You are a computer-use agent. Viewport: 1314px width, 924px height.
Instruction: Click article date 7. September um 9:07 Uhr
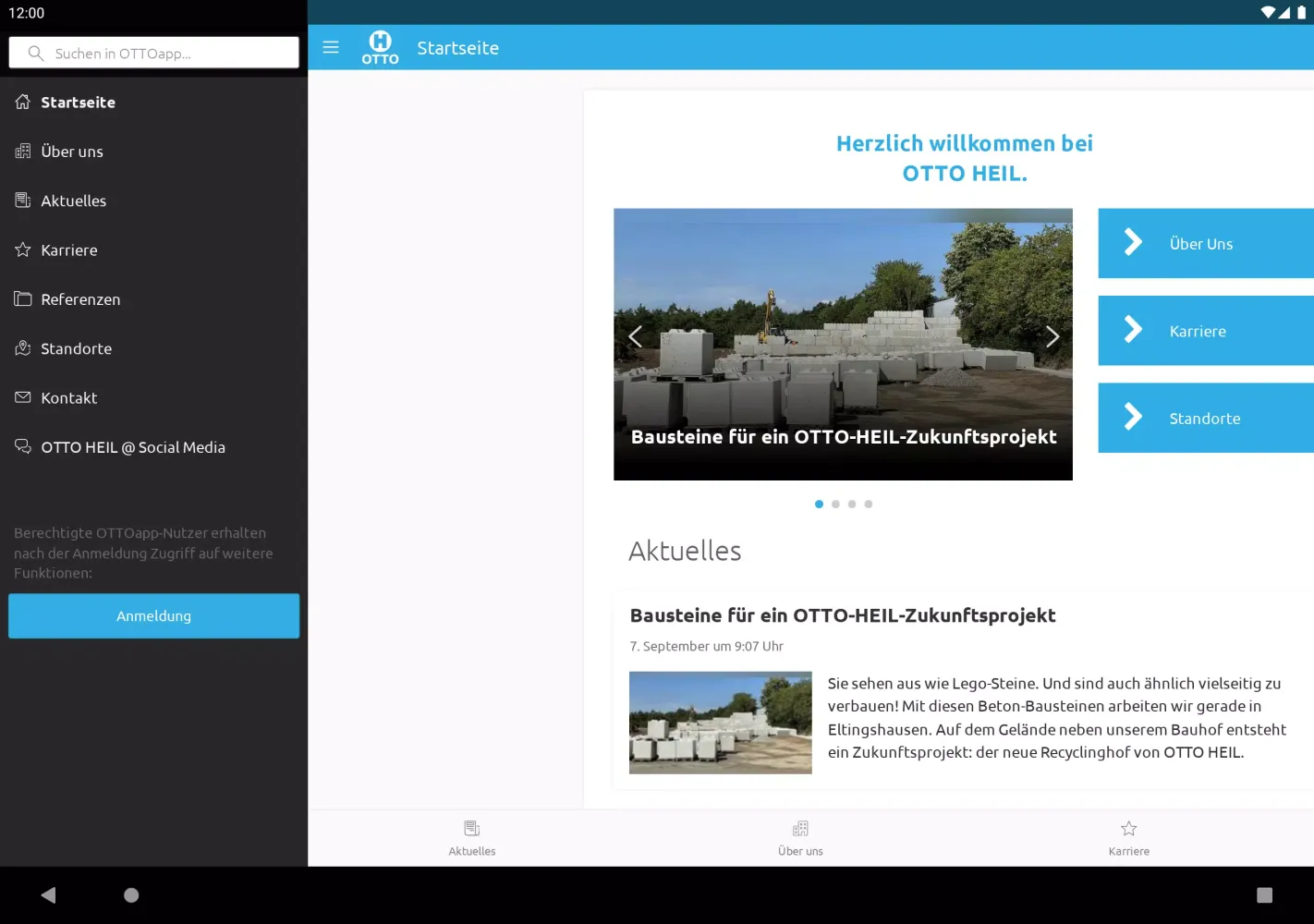(x=707, y=646)
